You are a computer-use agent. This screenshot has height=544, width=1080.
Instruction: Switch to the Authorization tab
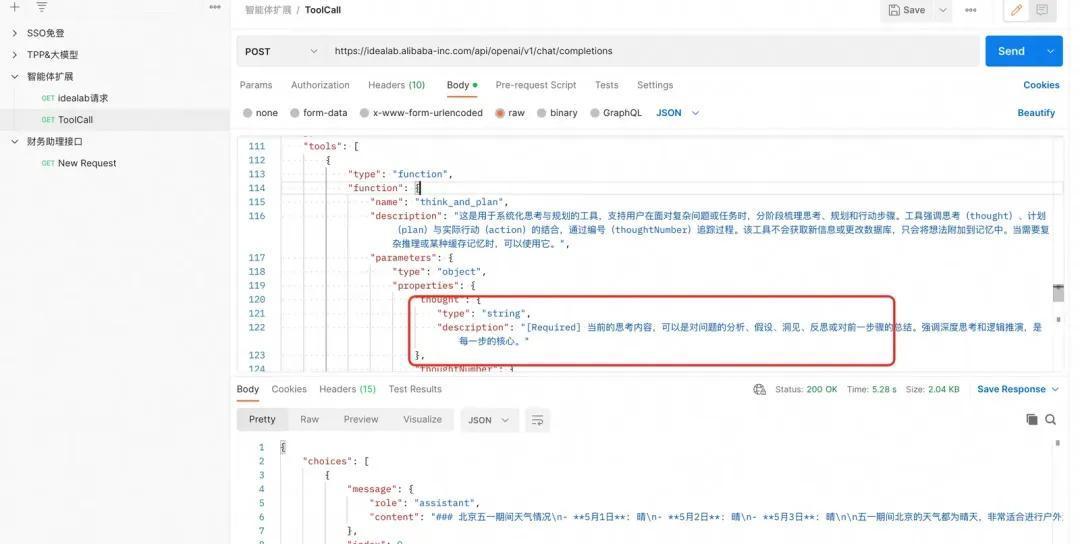[x=320, y=86]
